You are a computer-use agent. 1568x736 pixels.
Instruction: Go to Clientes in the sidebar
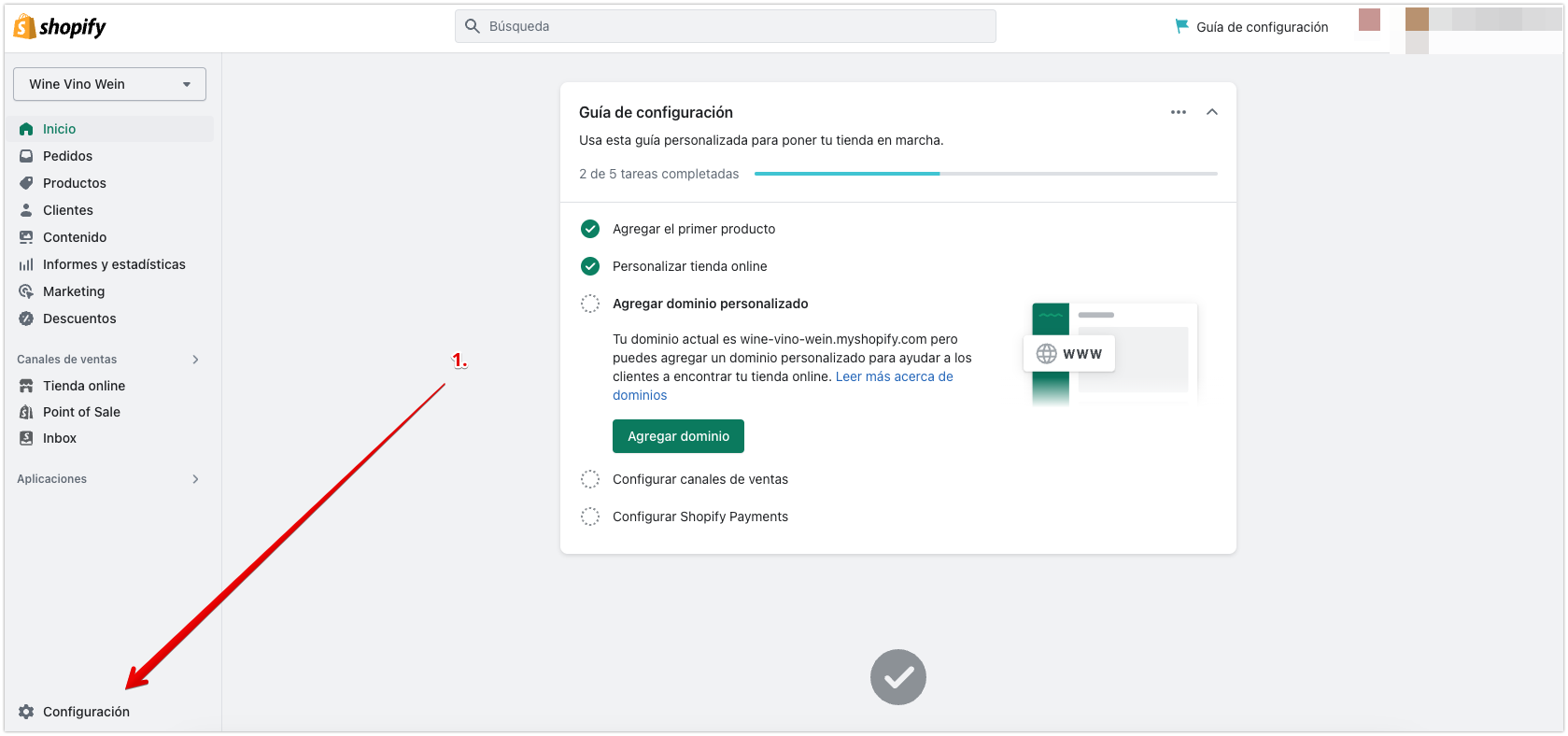tap(68, 210)
